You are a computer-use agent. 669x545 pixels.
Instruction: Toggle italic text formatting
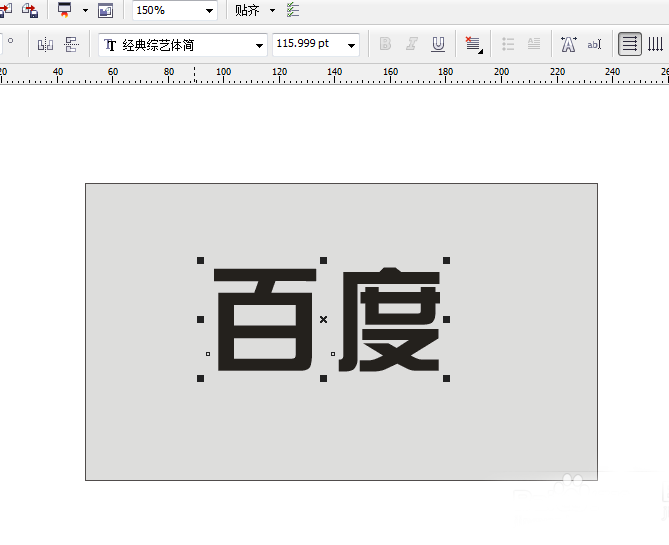pos(412,44)
